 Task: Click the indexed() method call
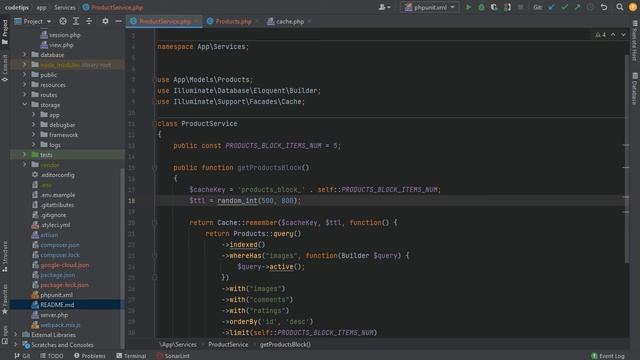pos(247,244)
